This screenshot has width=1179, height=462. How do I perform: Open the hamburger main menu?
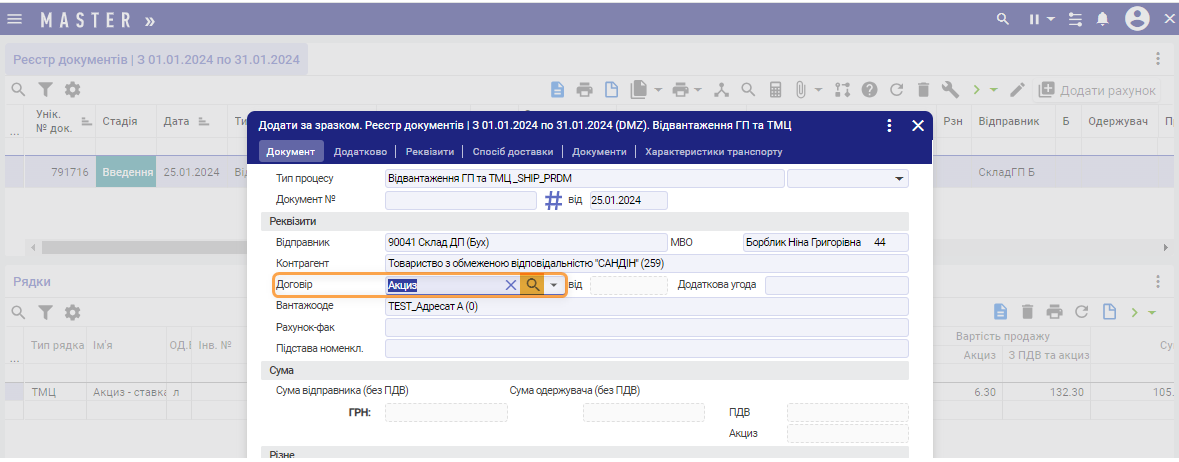pyautogui.click(x=15, y=19)
